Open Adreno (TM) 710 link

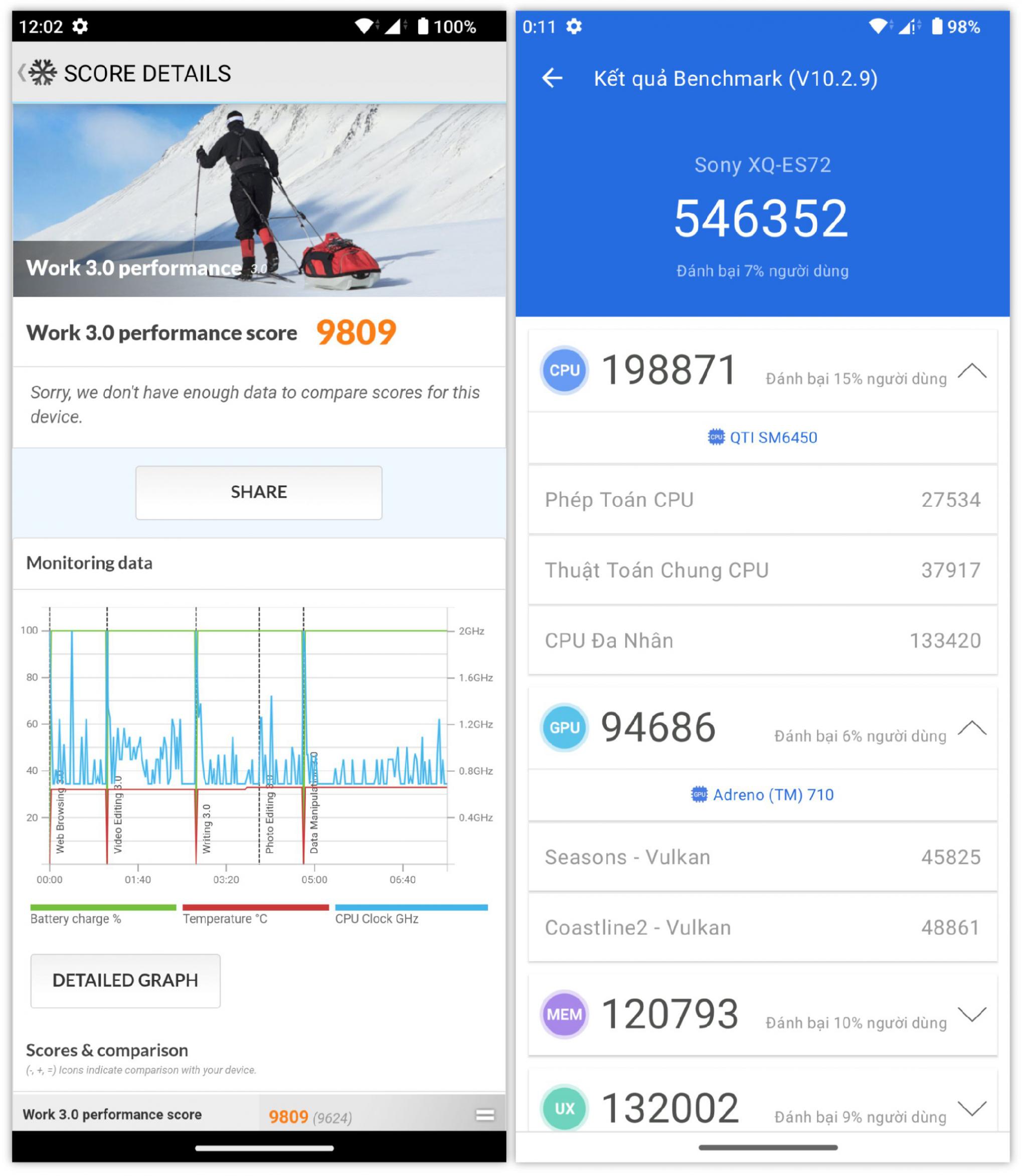[x=762, y=795]
